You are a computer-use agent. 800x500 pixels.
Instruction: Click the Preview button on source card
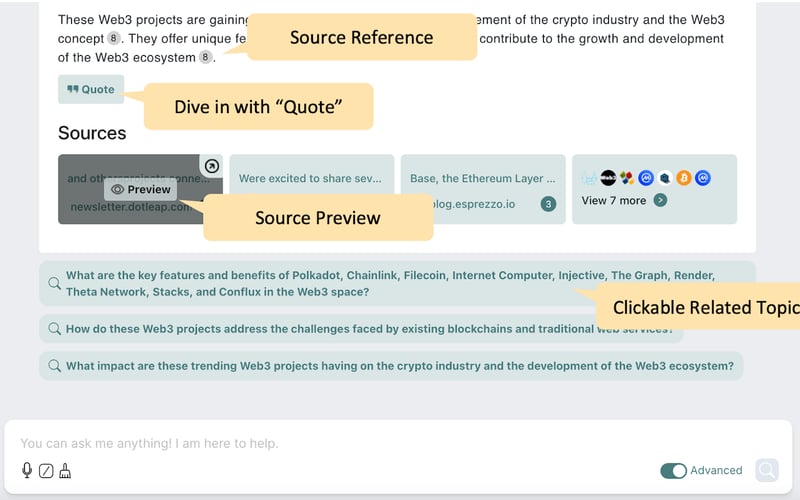click(141, 189)
